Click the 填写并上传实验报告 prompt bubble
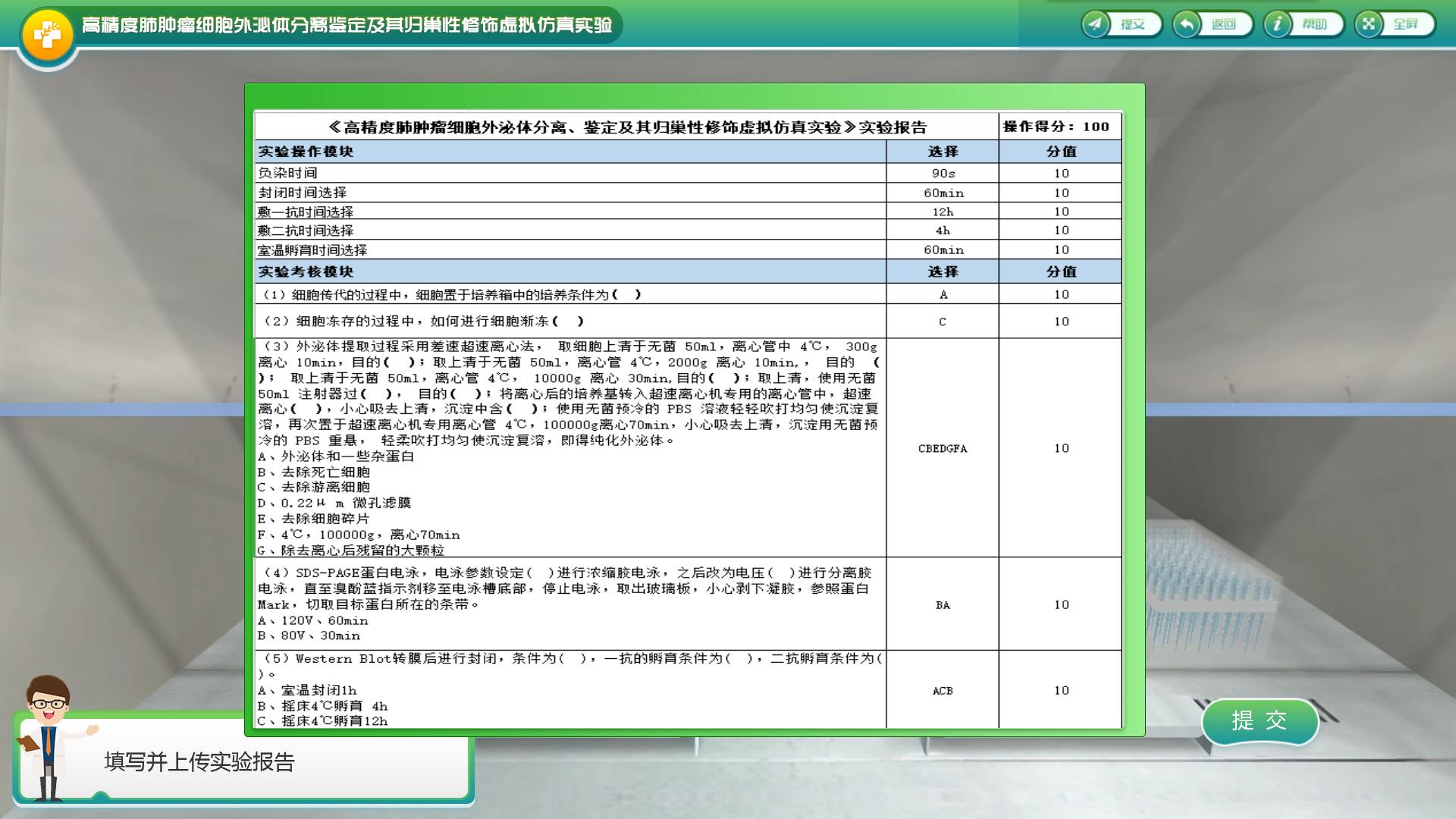Screen dimensions: 1456x819 [x=199, y=762]
